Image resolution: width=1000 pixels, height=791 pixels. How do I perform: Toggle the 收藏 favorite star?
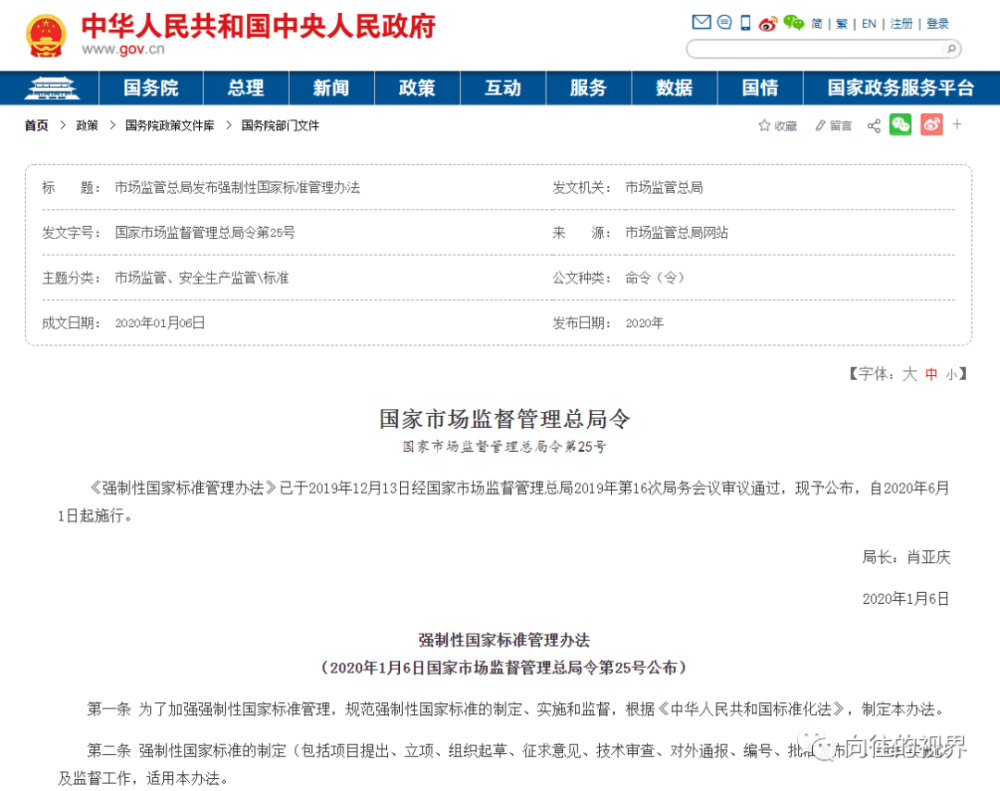tap(777, 125)
